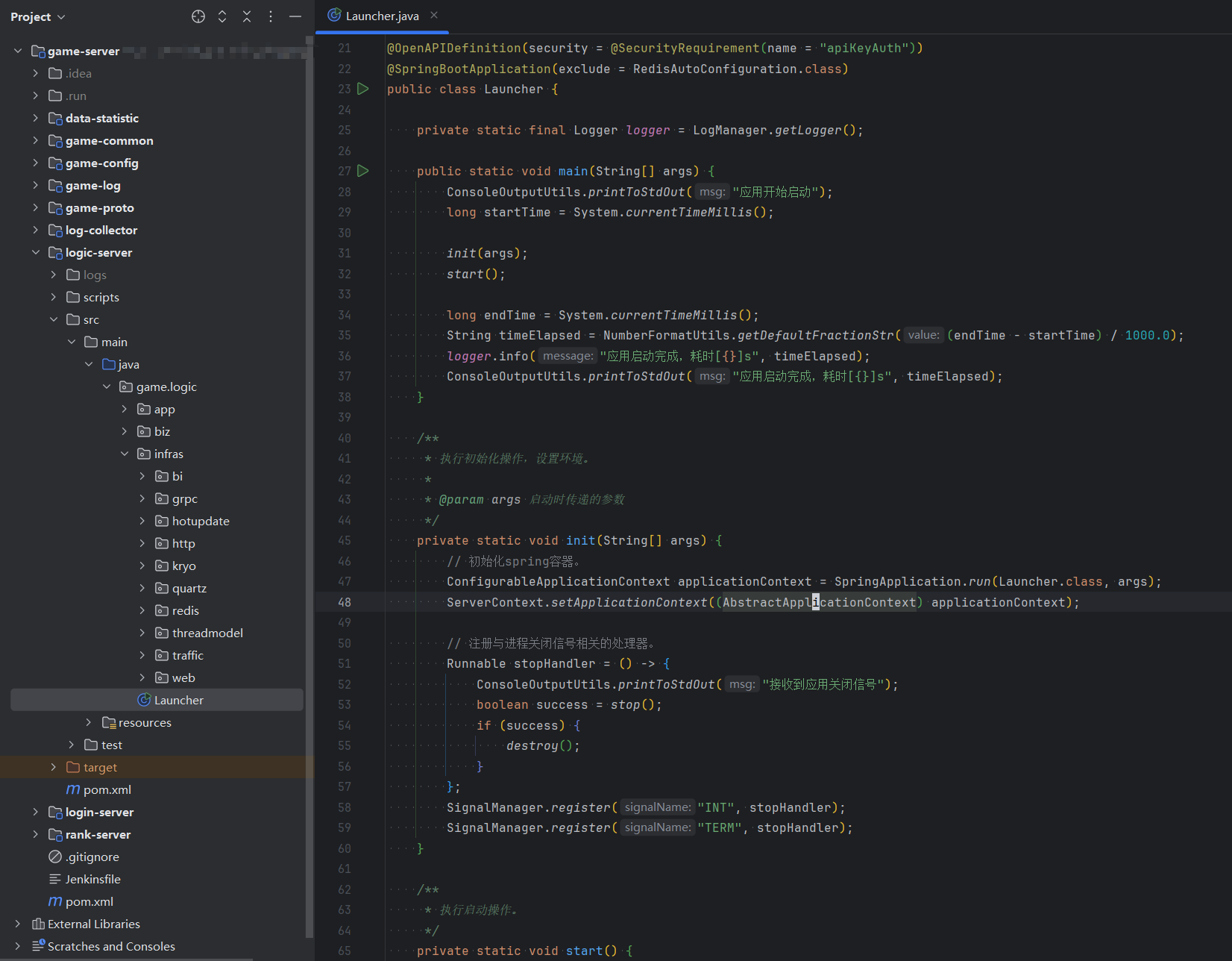Open the Project view dropdown
Image resolution: width=1232 pixels, height=961 pixels.
pyautogui.click(x=38, y=16)
